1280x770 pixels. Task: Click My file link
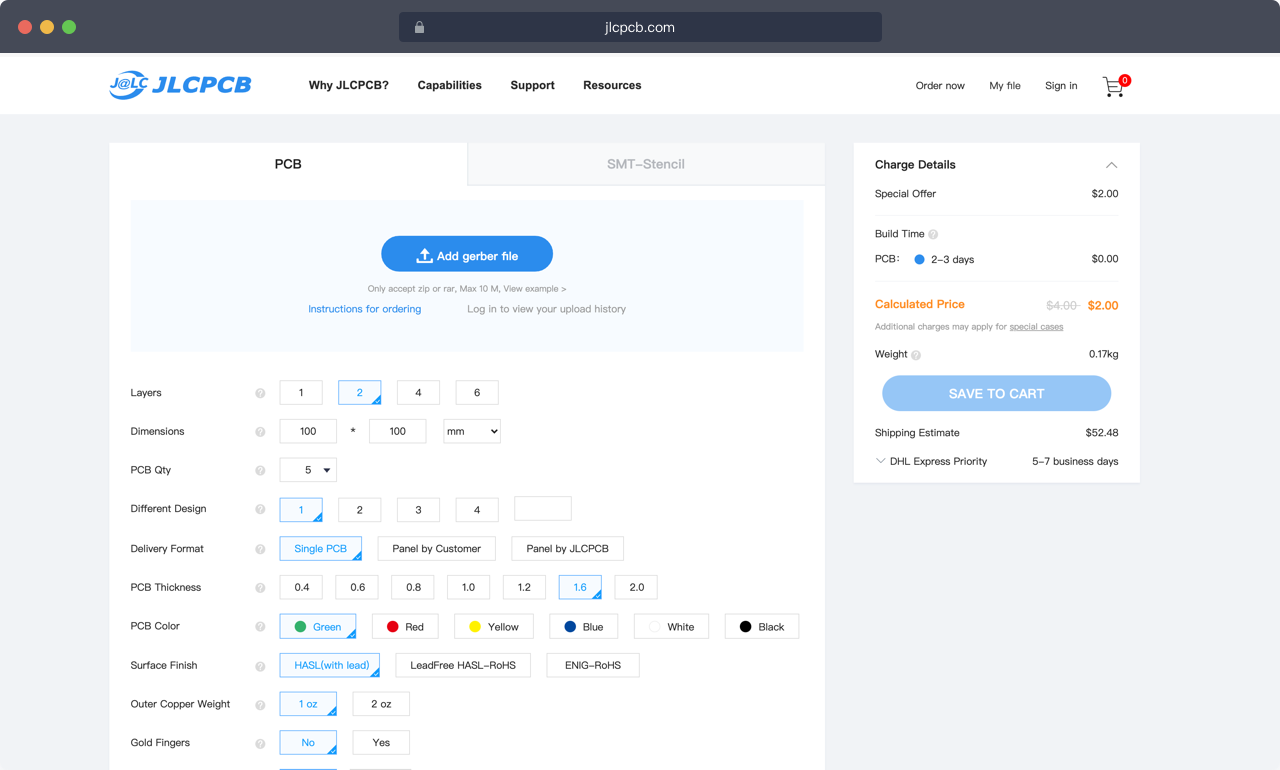click(1005, 86)
